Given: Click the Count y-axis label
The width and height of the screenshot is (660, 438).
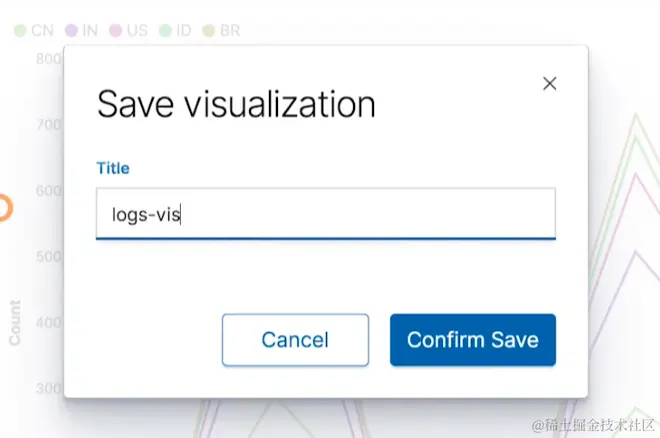Looking at the screenshot, I should (15, 322).
